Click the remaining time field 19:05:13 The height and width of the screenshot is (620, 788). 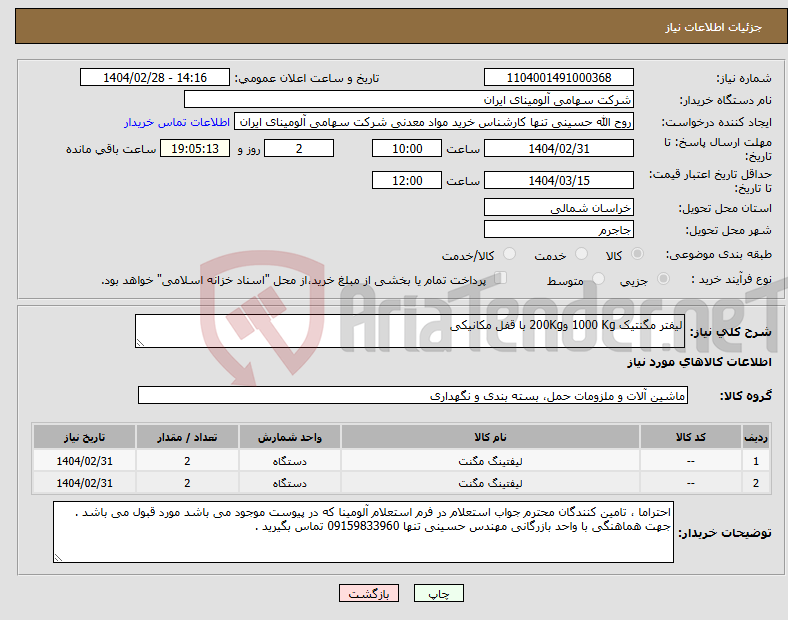[x=195, y=149]
